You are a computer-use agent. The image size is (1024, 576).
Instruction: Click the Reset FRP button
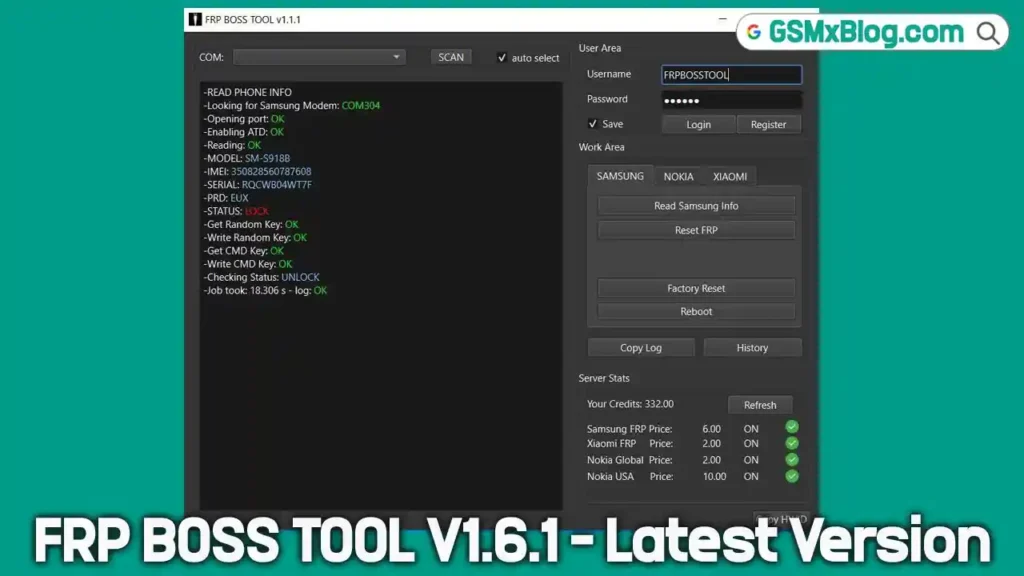(695, 230)
